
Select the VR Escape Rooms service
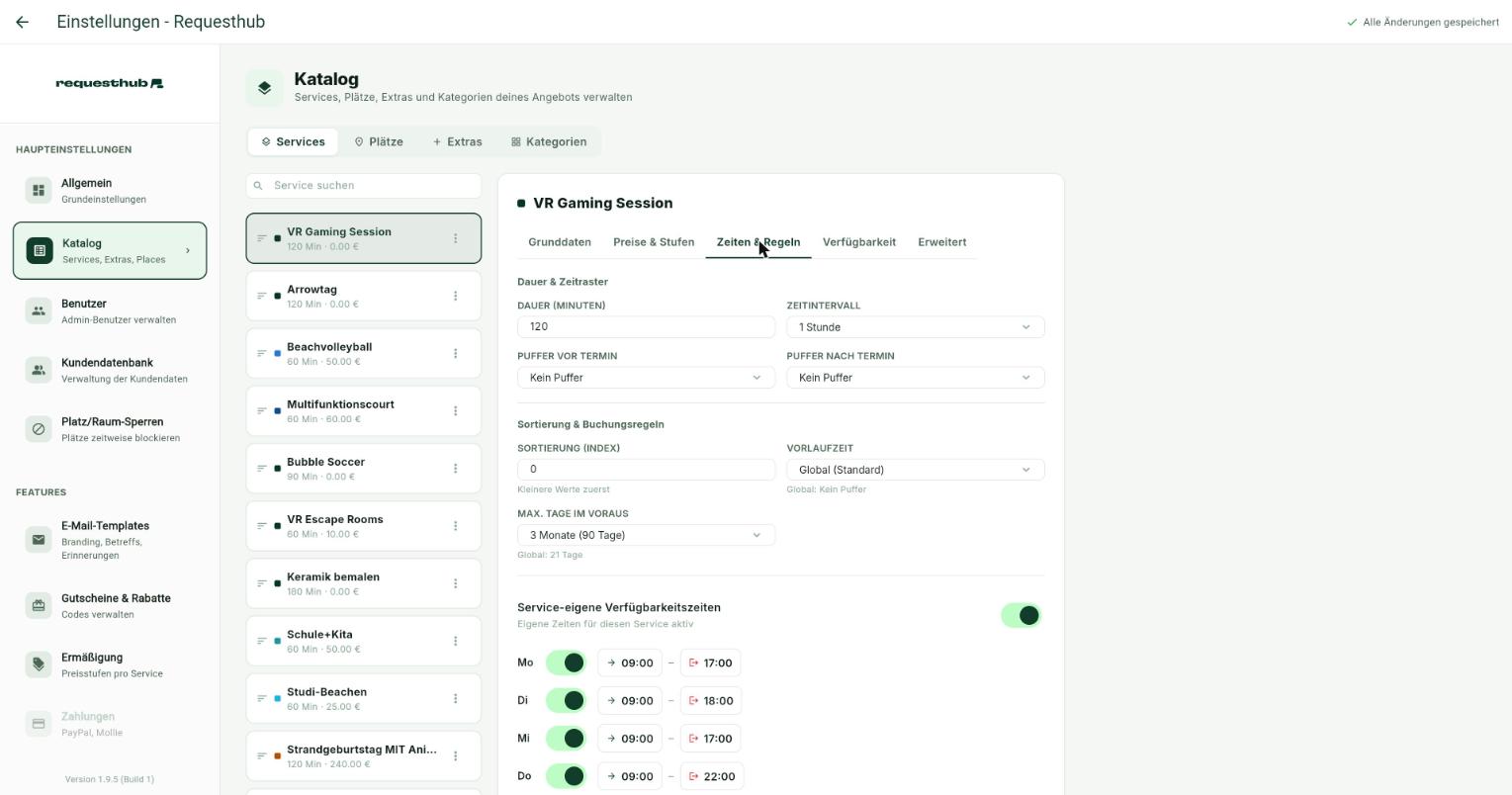pyautogui.click(x=364, y=526)
